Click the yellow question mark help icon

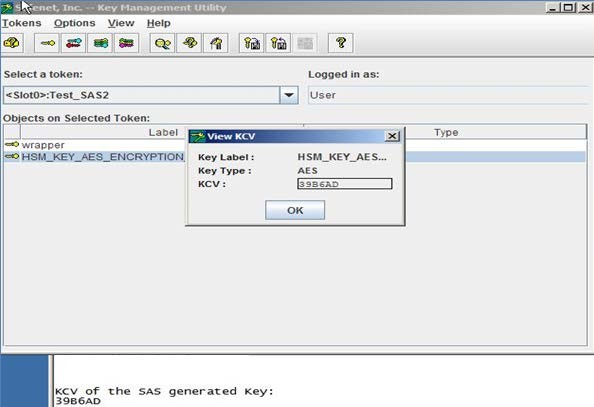coord(341,43)
